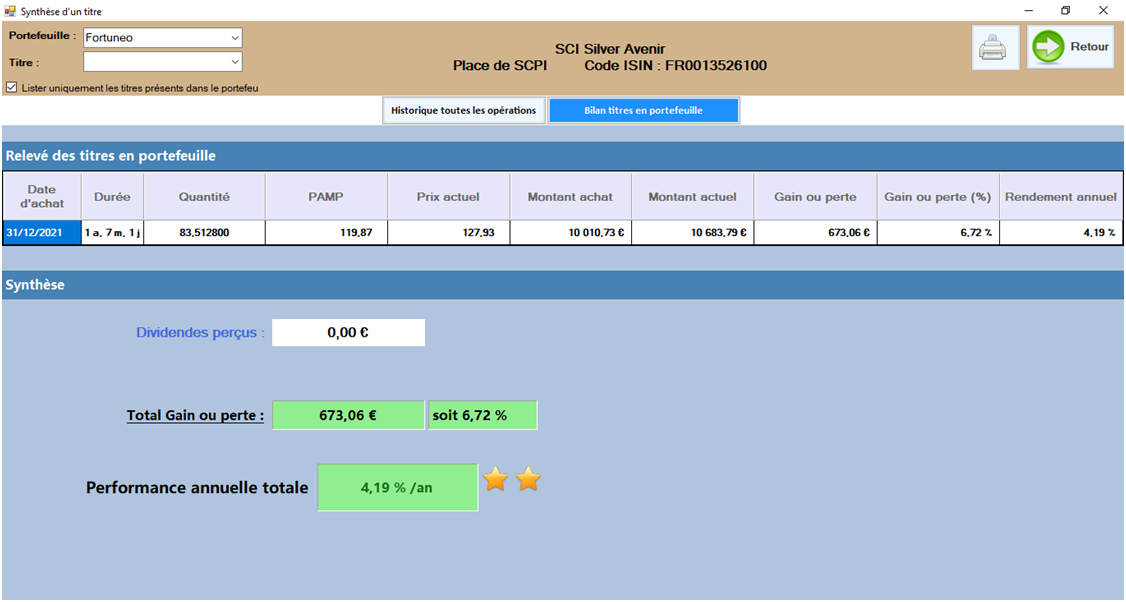Select 'Bilan titres en portefeuille' tab

tap(643, 111)
